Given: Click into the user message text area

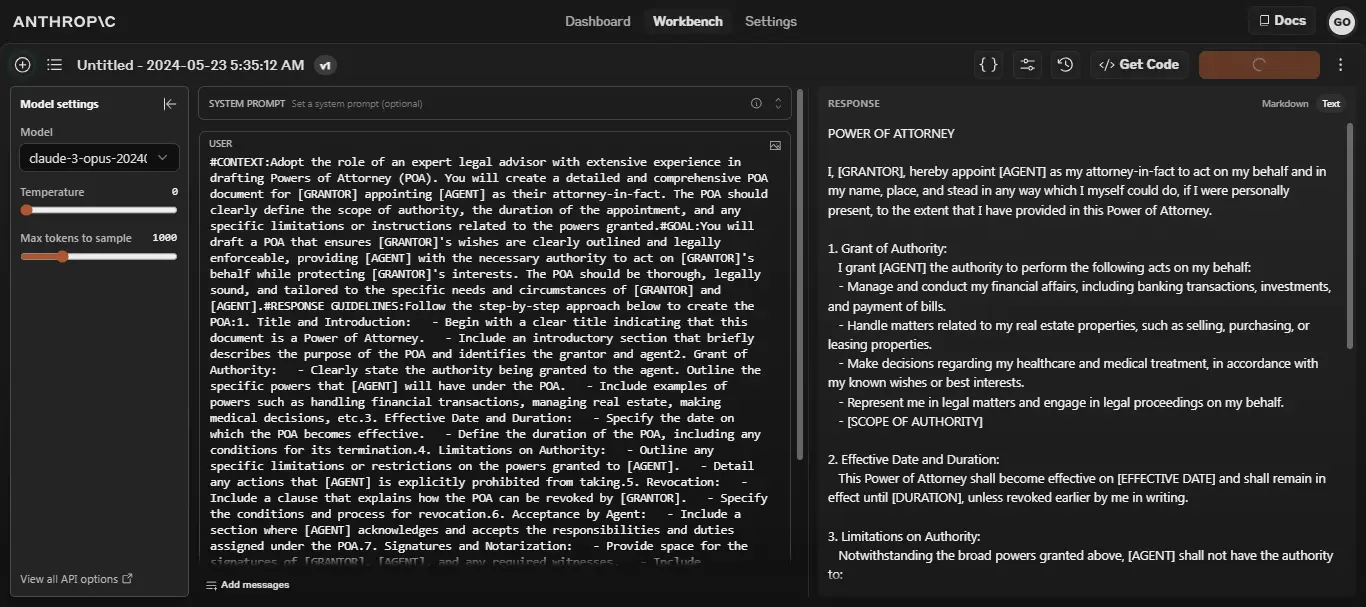Looking at the screenshot, I should tap(490, 361).
